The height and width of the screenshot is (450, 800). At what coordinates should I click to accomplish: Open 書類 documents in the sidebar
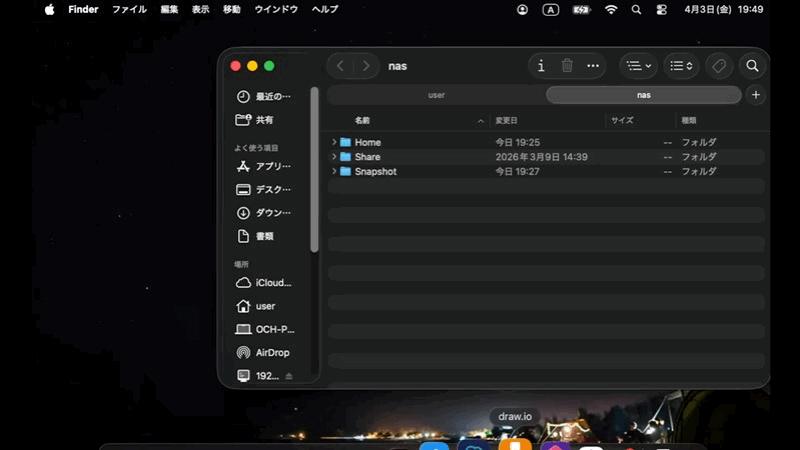point(255,236)
